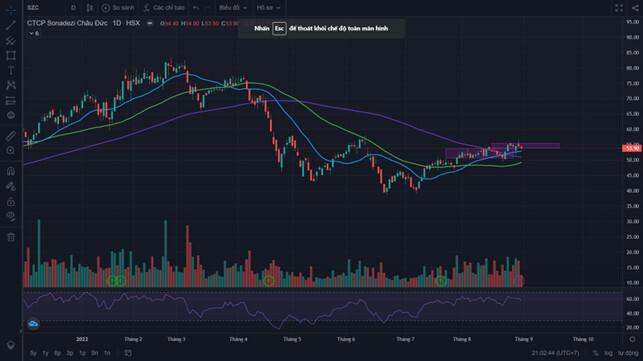Open the go to date calendar icon
The image size is (643, 361).
click(128, 353)
